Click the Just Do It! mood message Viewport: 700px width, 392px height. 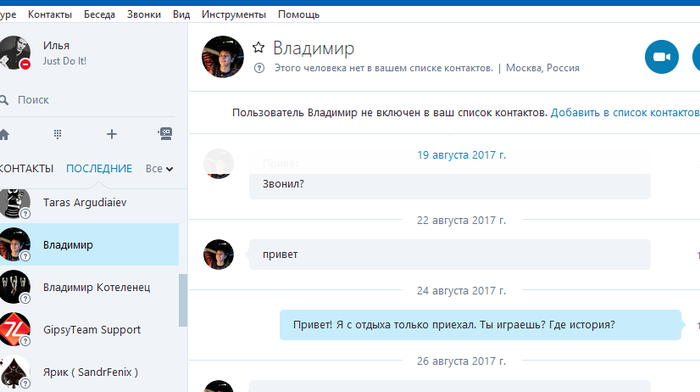[65, 61]
